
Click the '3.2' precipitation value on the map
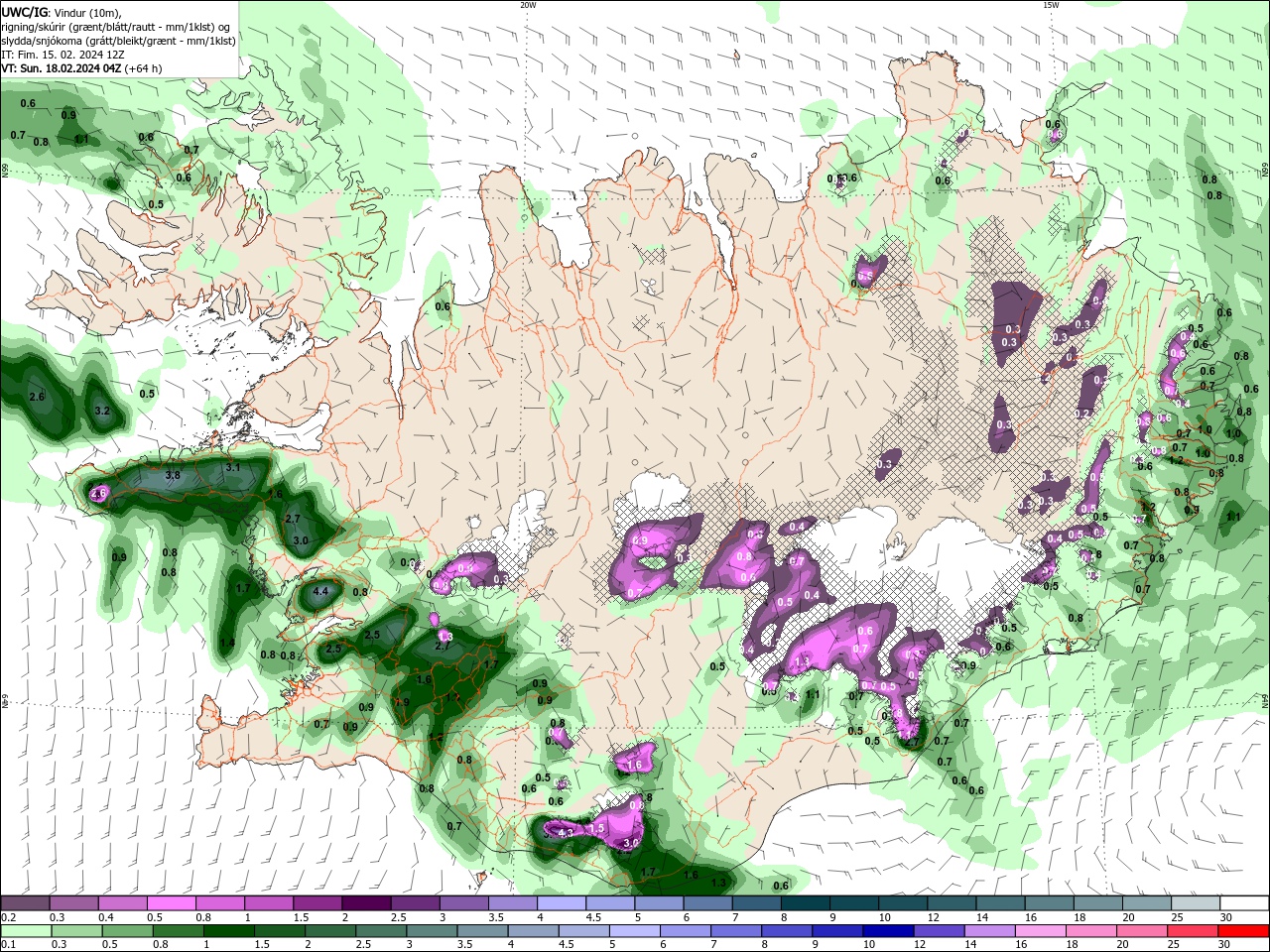point(102,411)
